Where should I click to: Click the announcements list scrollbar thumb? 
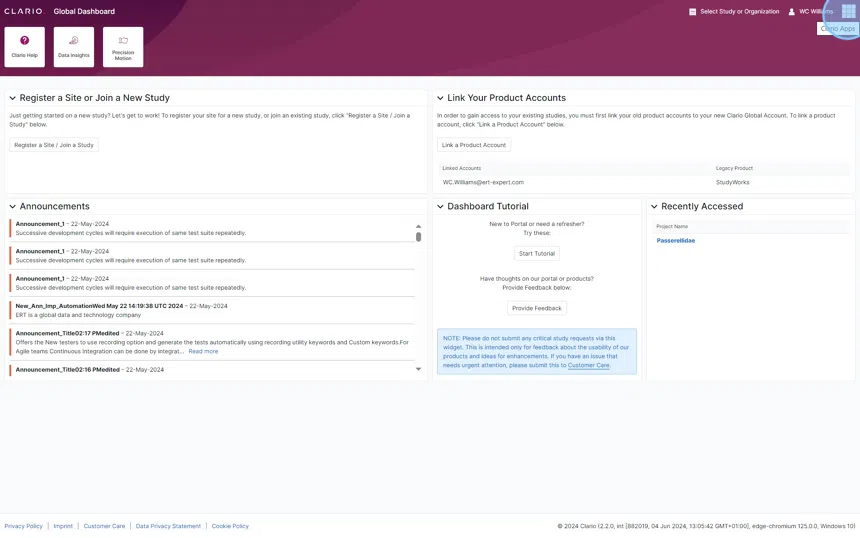pyautogui.click(x=418, y=237)
